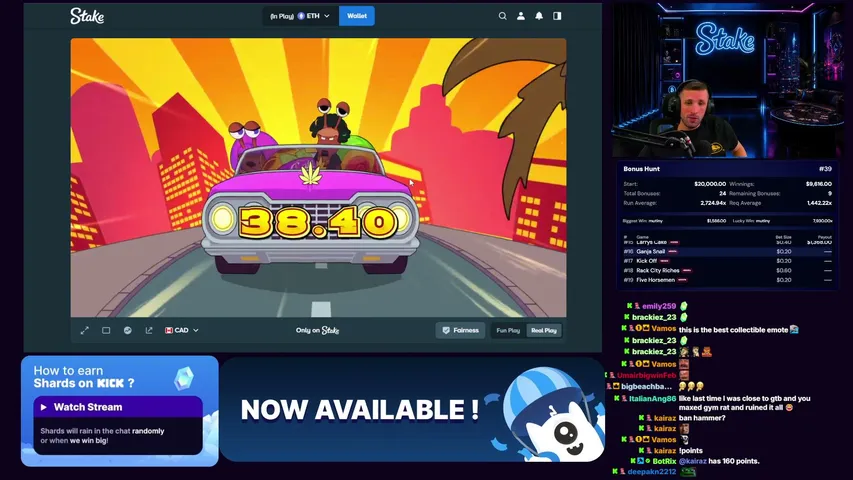
Task: Switch to Real Play mode
Action: (544, 330)
